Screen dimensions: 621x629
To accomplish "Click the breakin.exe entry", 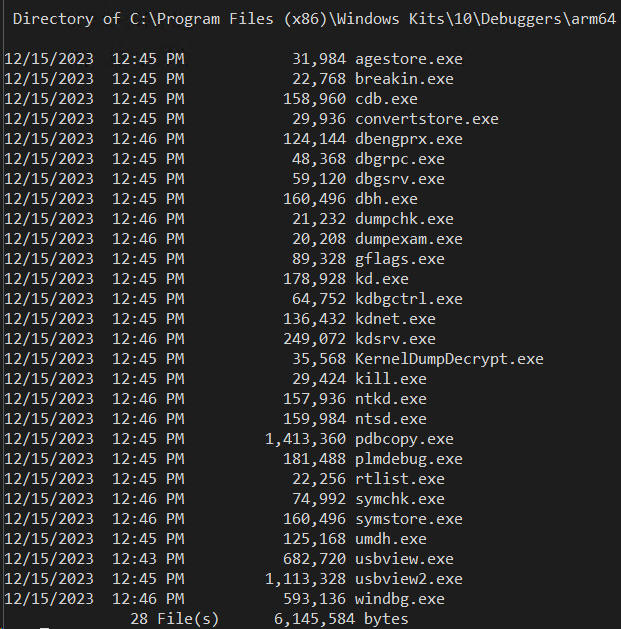I will [x=404, y=79].
